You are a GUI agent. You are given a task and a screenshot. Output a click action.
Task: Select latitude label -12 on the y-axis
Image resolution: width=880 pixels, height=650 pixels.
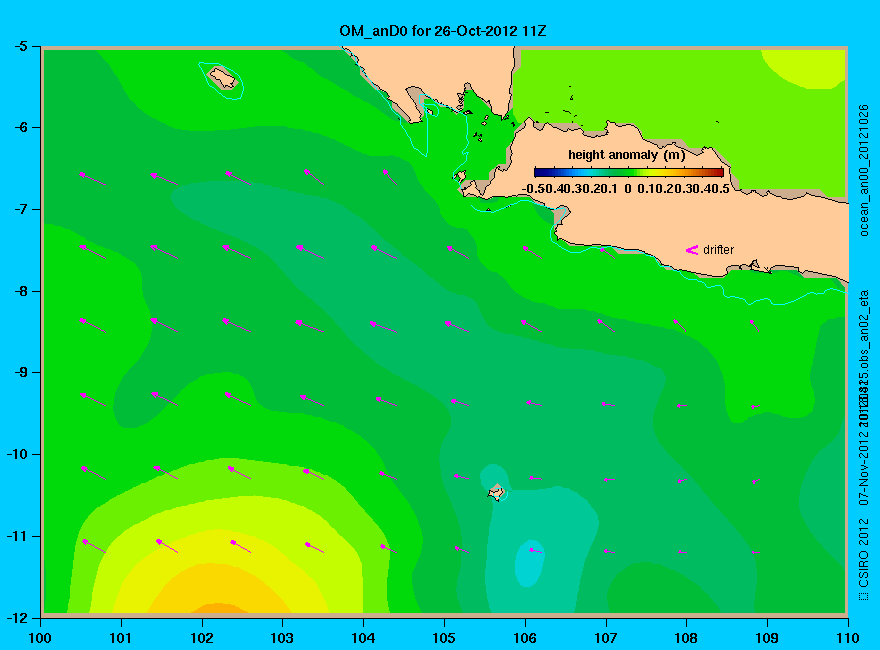[17, 618]
